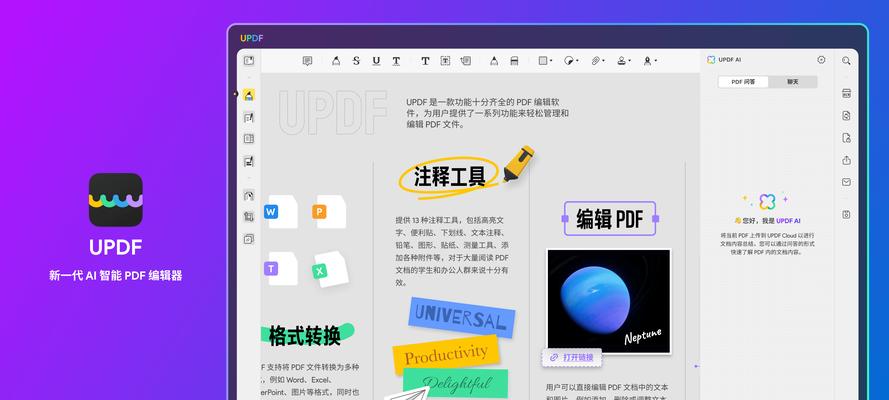Image resolution: width=889 pixels, height=400 pixels.
Task: Open the redact/OCR icon in right sidebar
Action: [x=846, y=93]
